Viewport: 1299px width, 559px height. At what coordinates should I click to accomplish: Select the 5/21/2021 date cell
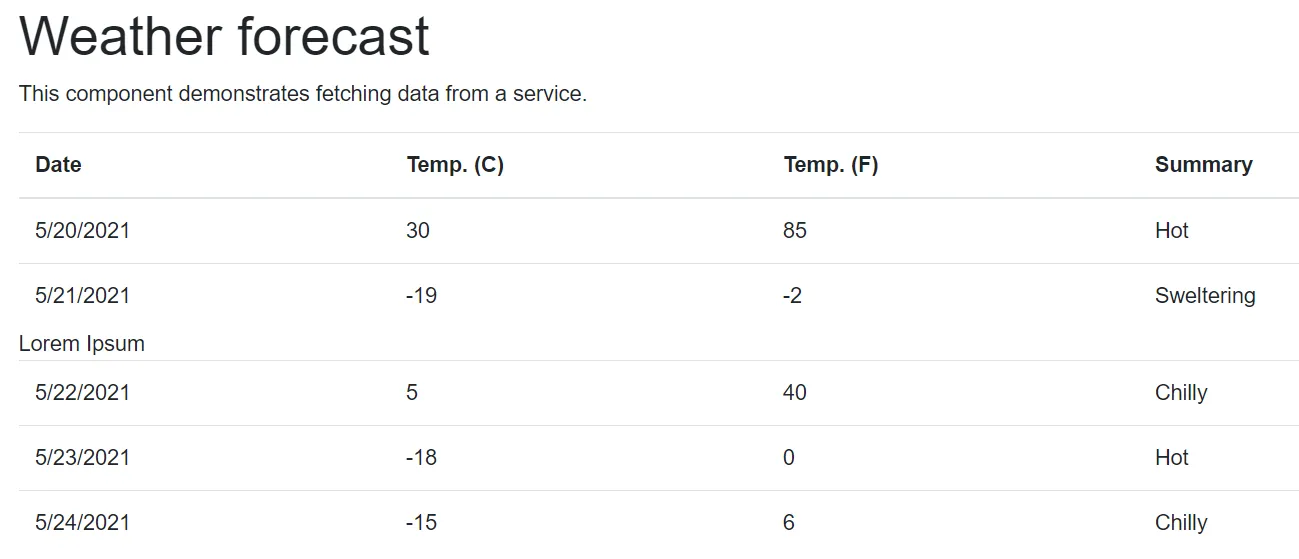coord(82,296)
